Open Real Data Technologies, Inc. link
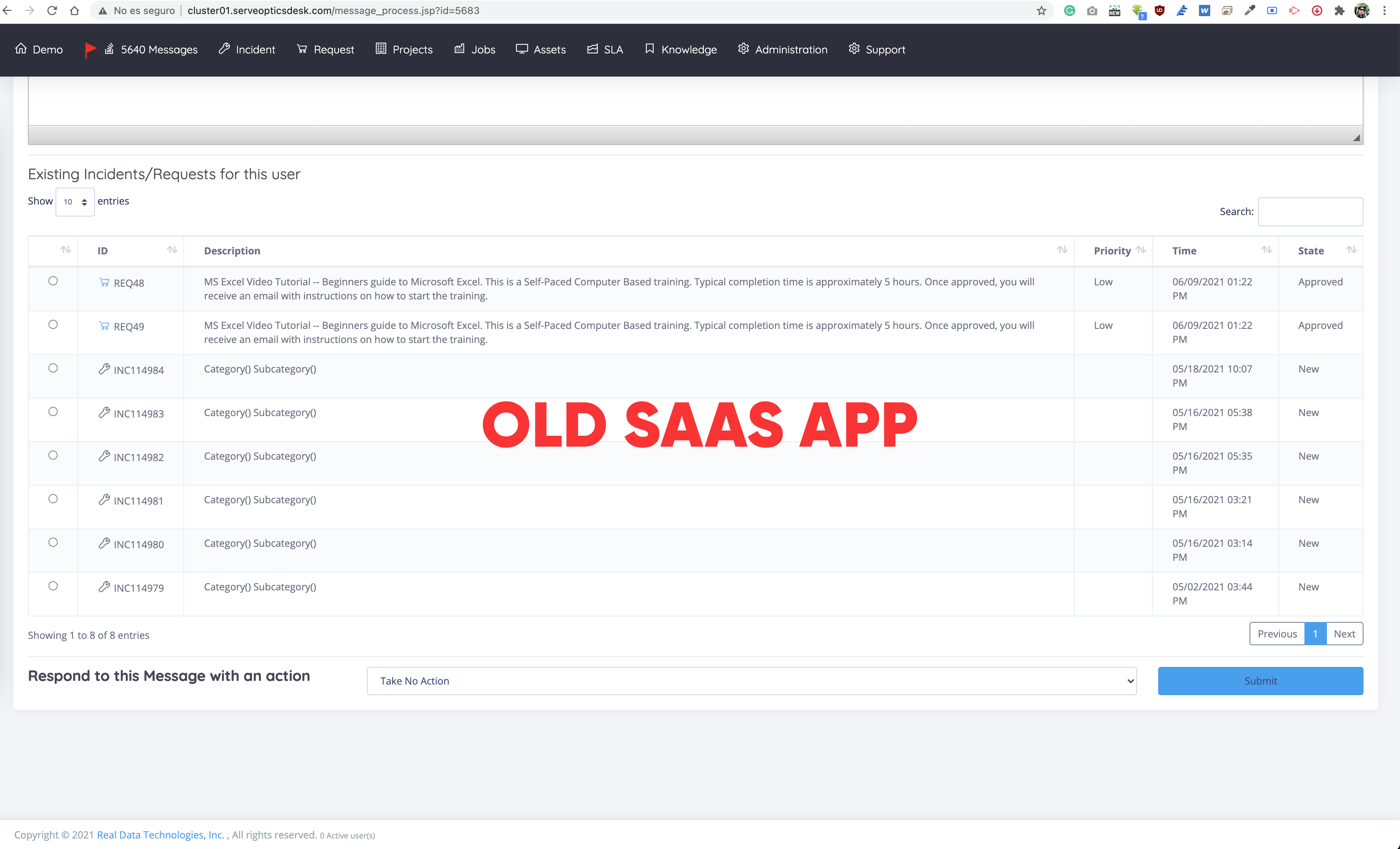 [x=160, y=835]
